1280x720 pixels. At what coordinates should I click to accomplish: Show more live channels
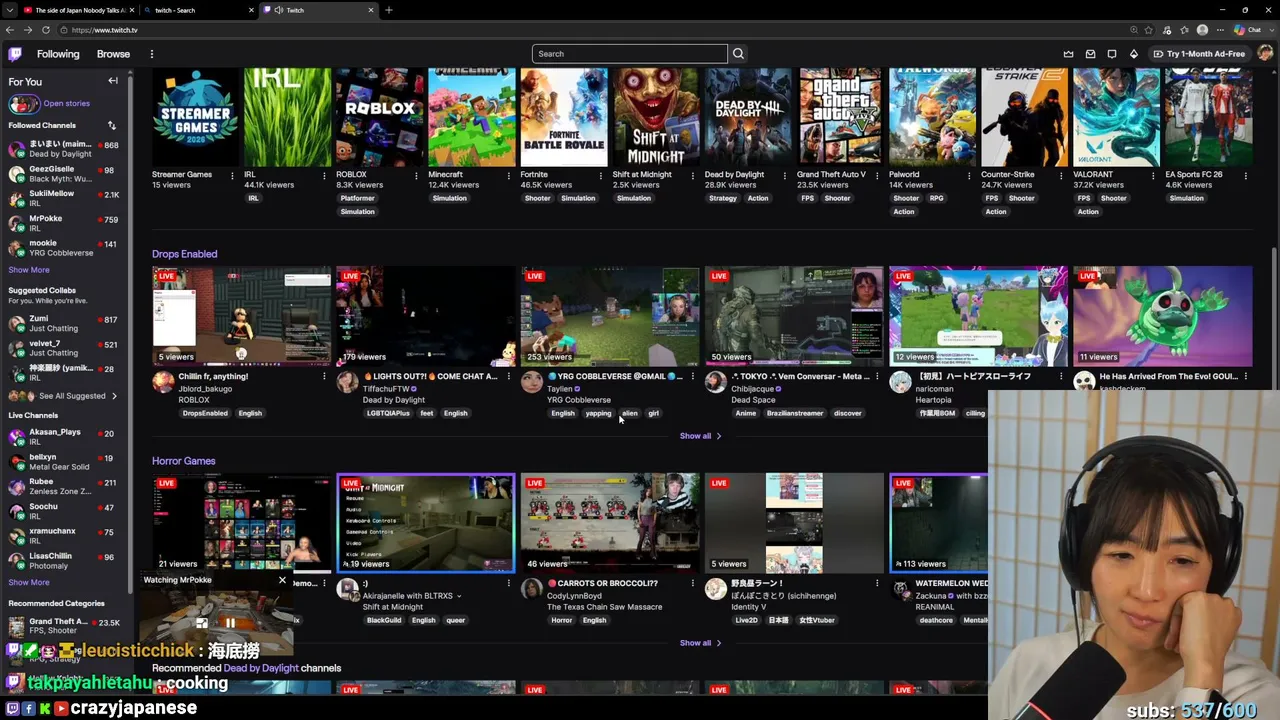click(x=29, y=582)
